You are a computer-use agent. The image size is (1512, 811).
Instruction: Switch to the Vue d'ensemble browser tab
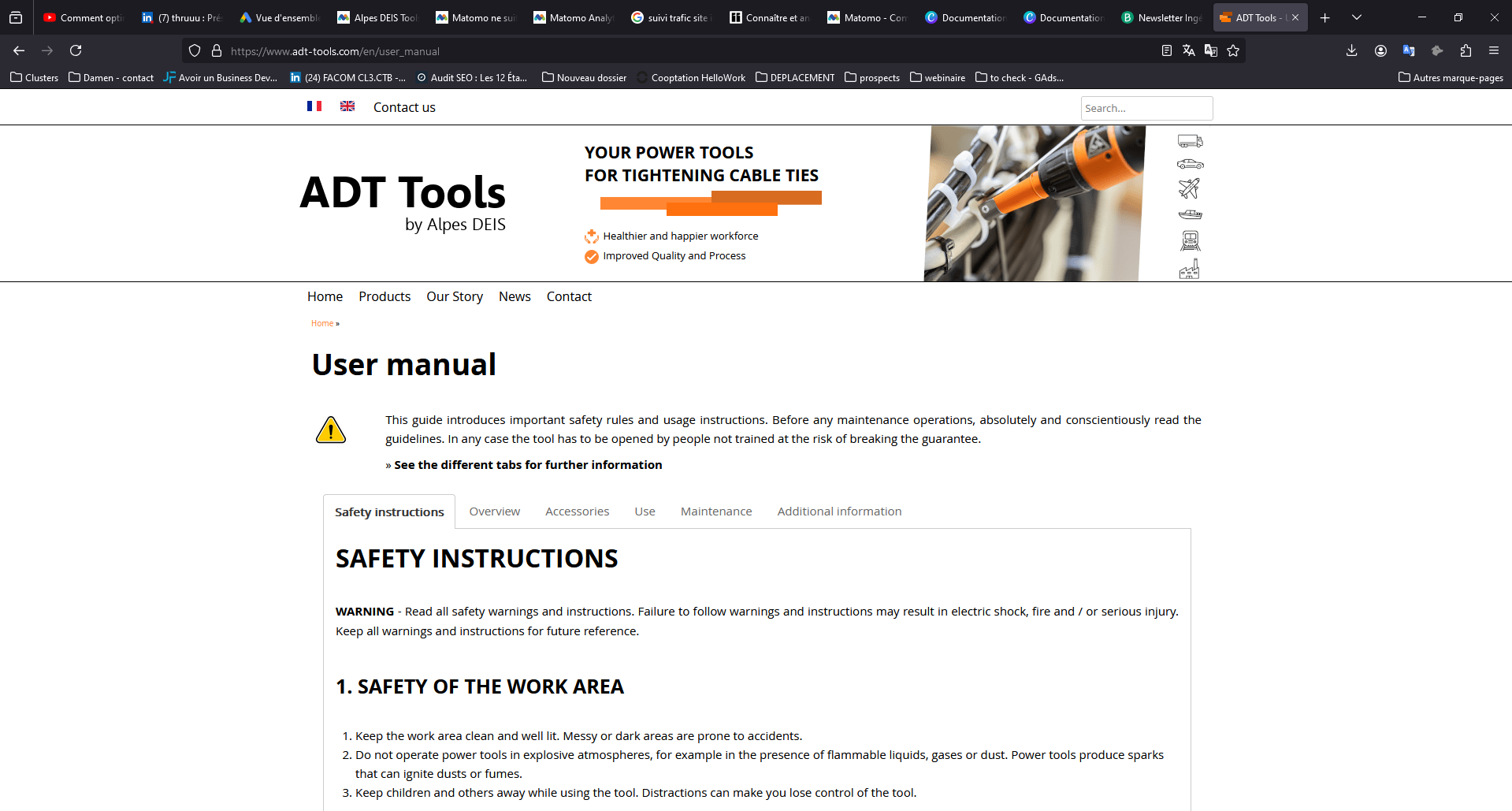tap(280, 17)
